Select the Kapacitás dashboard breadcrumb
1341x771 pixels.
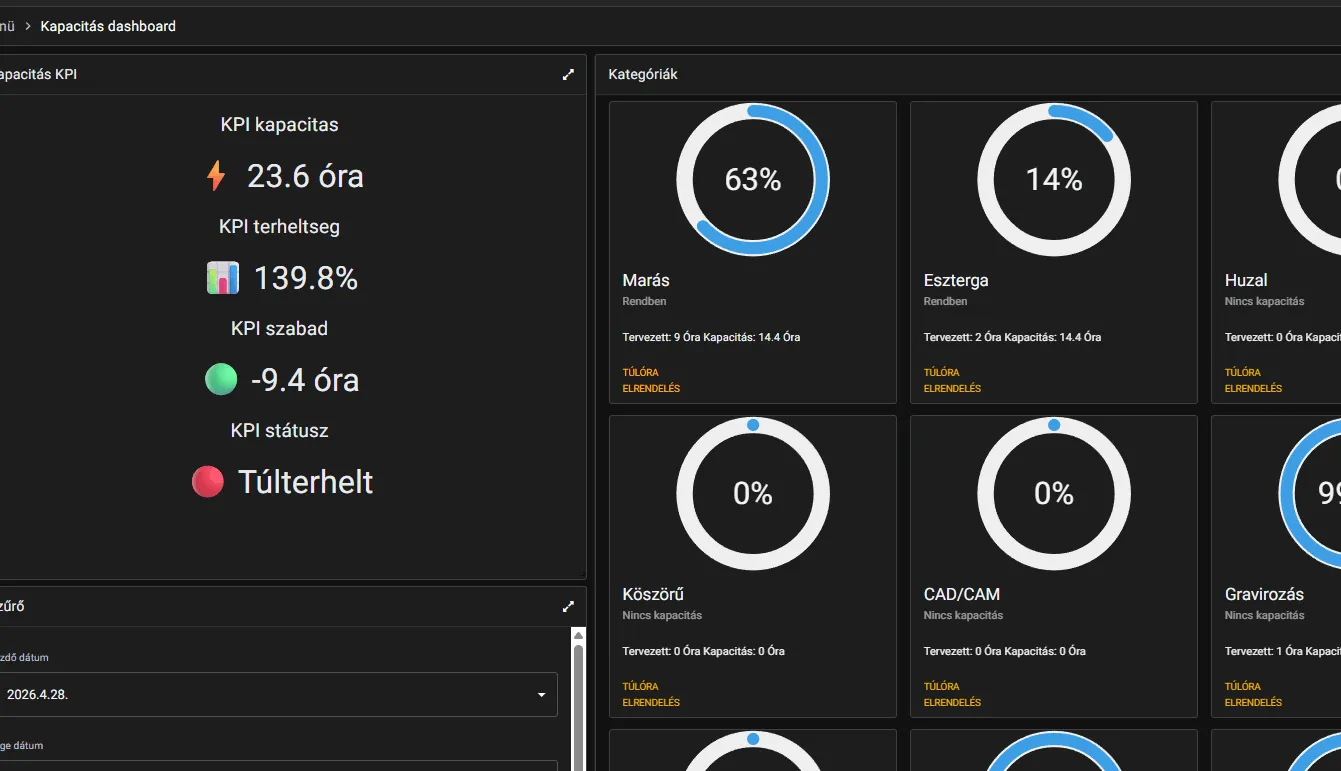[x=108, y=26]
